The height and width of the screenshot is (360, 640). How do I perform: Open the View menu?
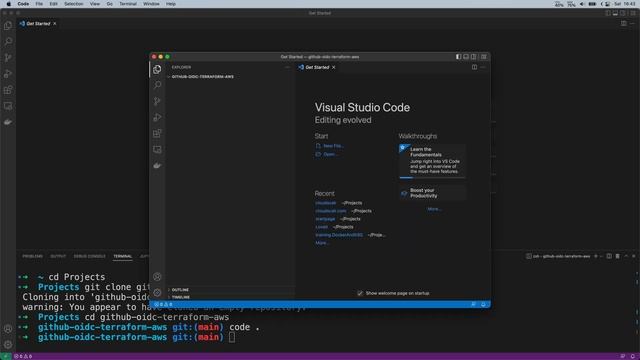[x=95, y=4]
